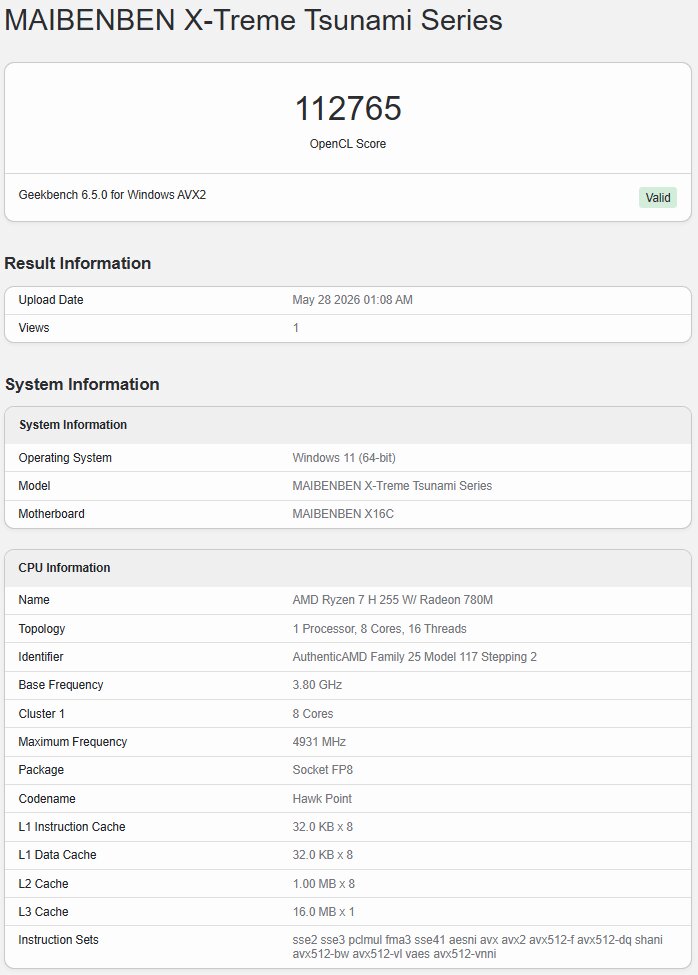Select the motherboard value MAIBENBEN X16C
The width and height of the screenshot is (698, 975).
[343, 514]
